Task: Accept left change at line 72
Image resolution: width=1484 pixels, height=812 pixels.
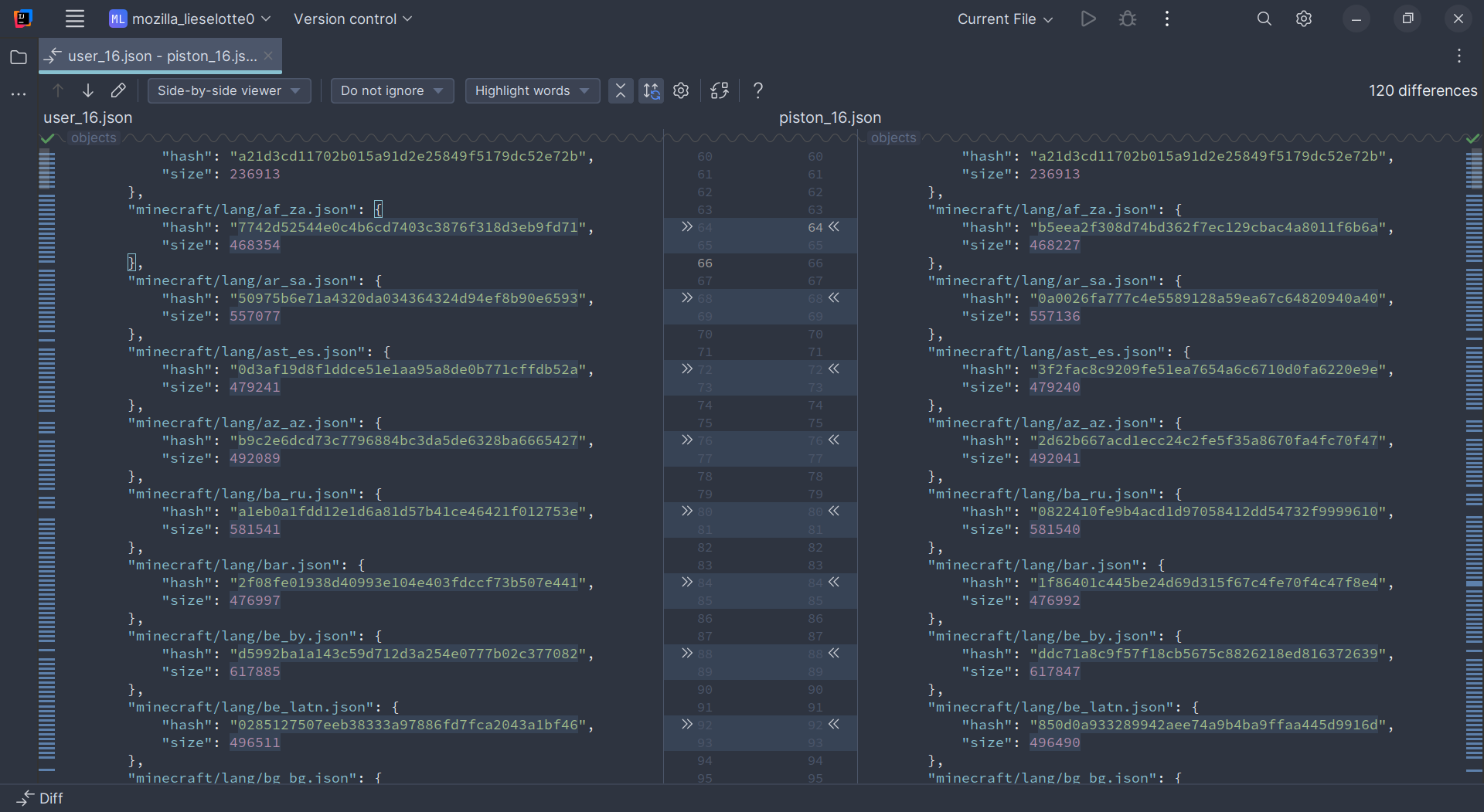Action: [x=686, y=369]
